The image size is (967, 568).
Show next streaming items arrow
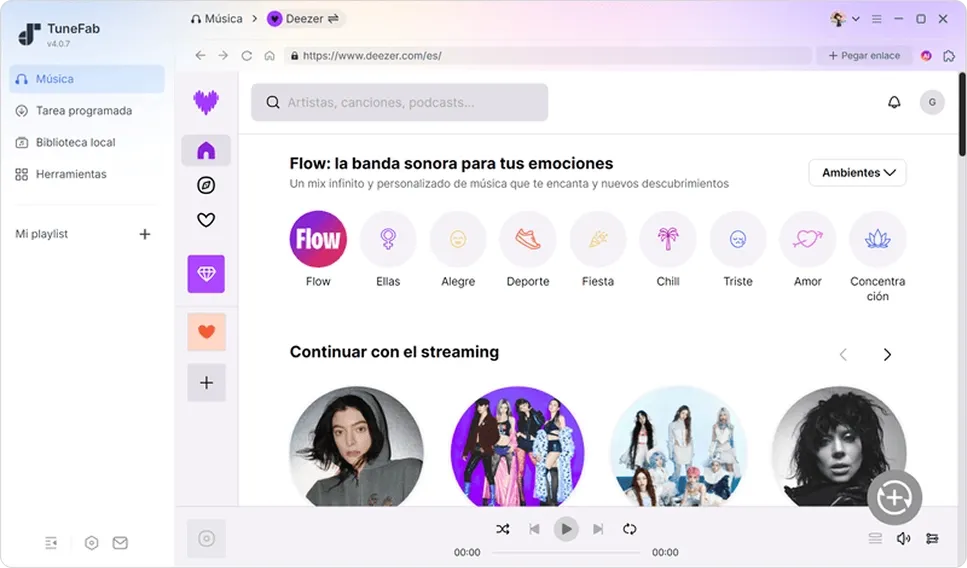tap(887, 355)
